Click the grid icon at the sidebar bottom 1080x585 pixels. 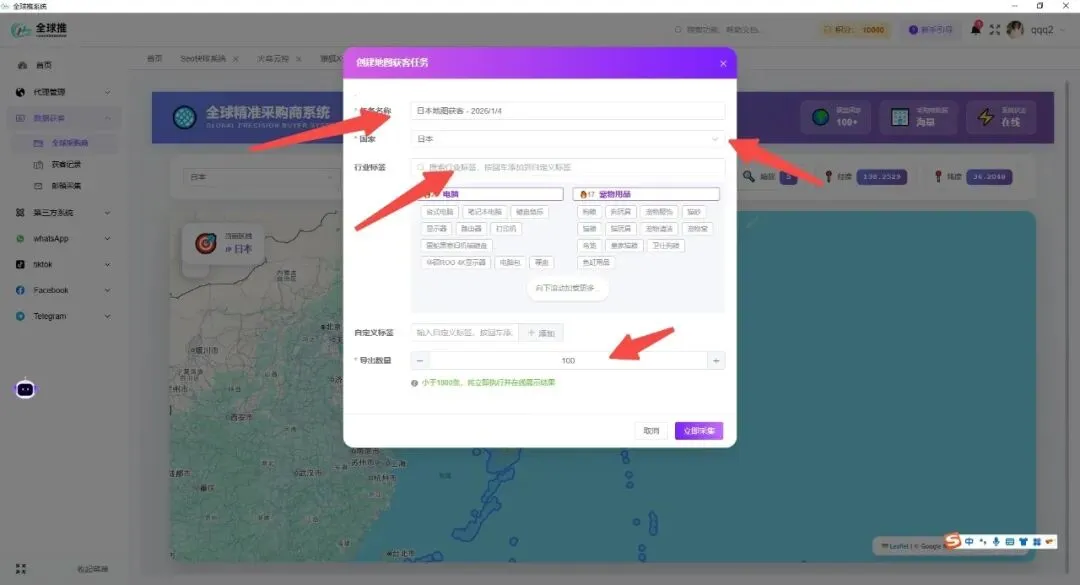click(x=21, y=568)
